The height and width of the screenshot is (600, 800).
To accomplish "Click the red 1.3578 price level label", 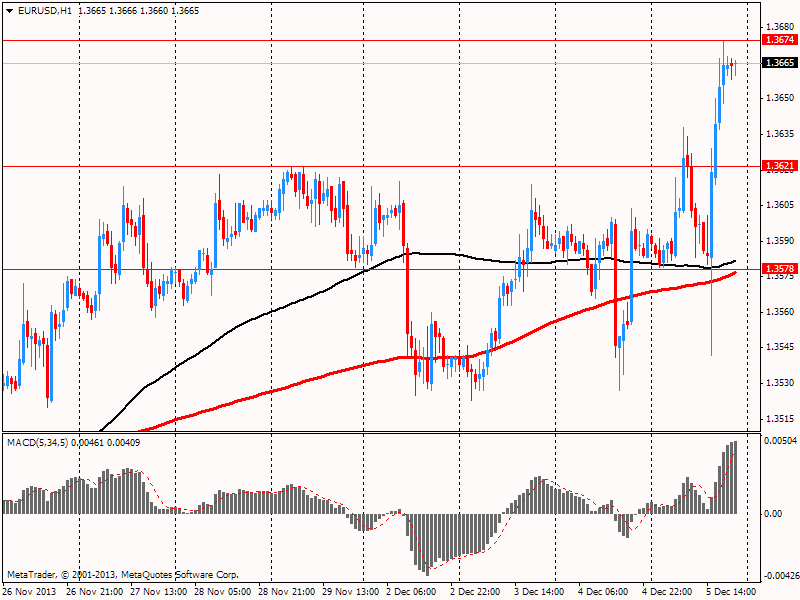I will tap(780, 269).
